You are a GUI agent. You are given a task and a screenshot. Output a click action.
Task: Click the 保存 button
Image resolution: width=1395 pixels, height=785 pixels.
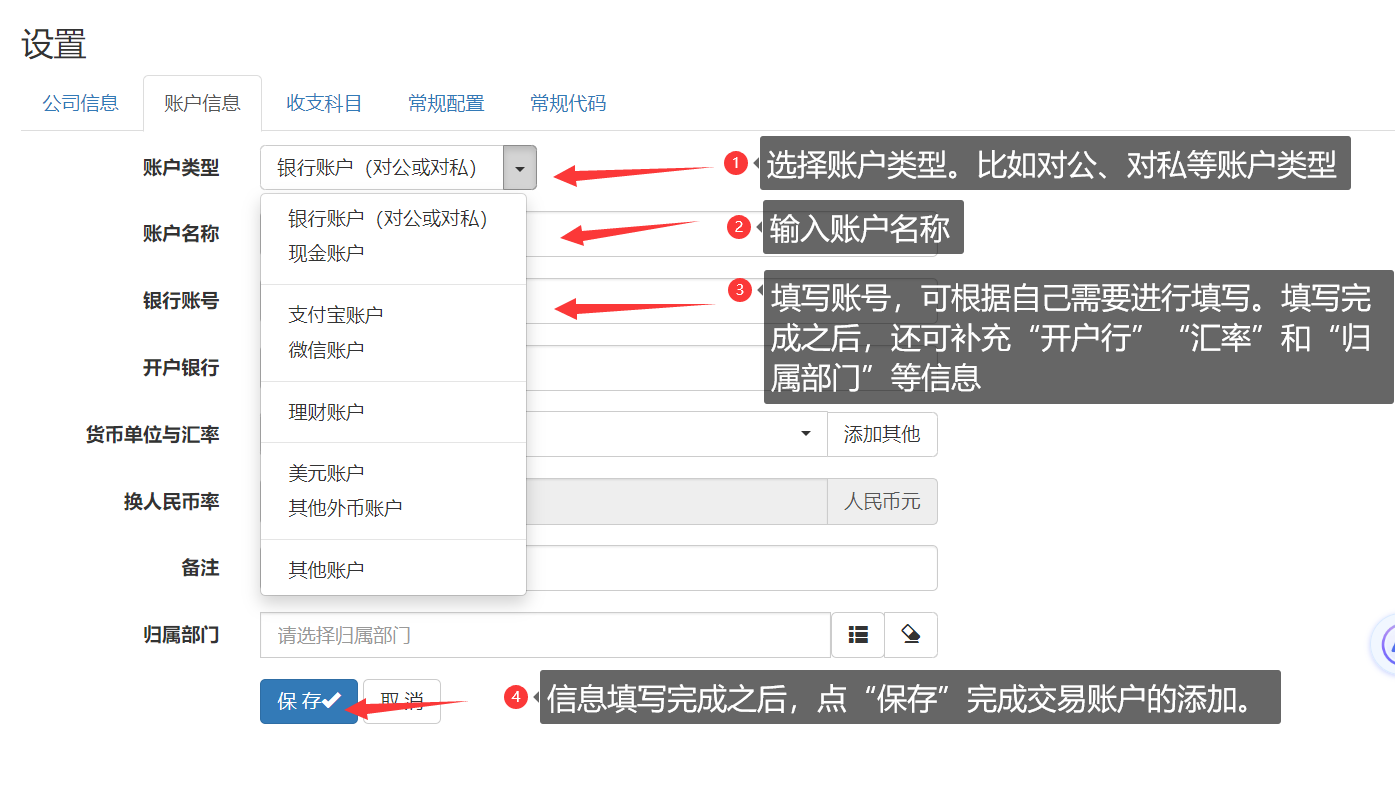click(308, 701)
